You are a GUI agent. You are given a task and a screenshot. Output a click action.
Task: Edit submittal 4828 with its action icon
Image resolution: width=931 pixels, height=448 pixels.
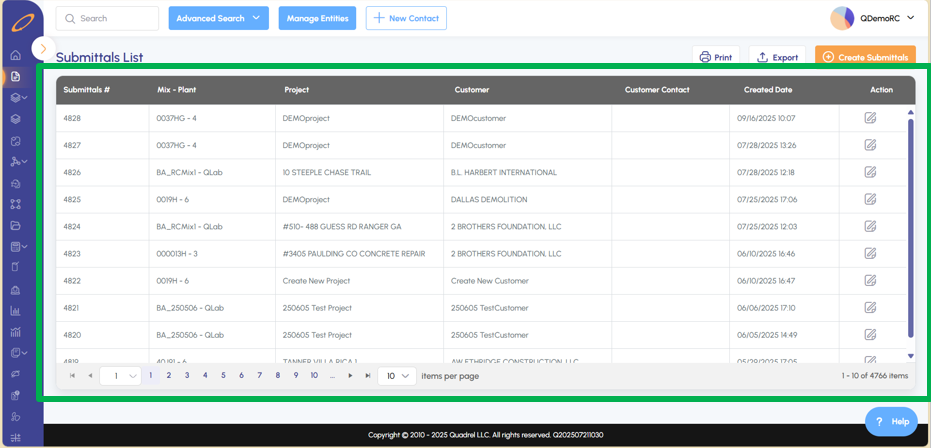pyautogui.click(x=870, y=117)
